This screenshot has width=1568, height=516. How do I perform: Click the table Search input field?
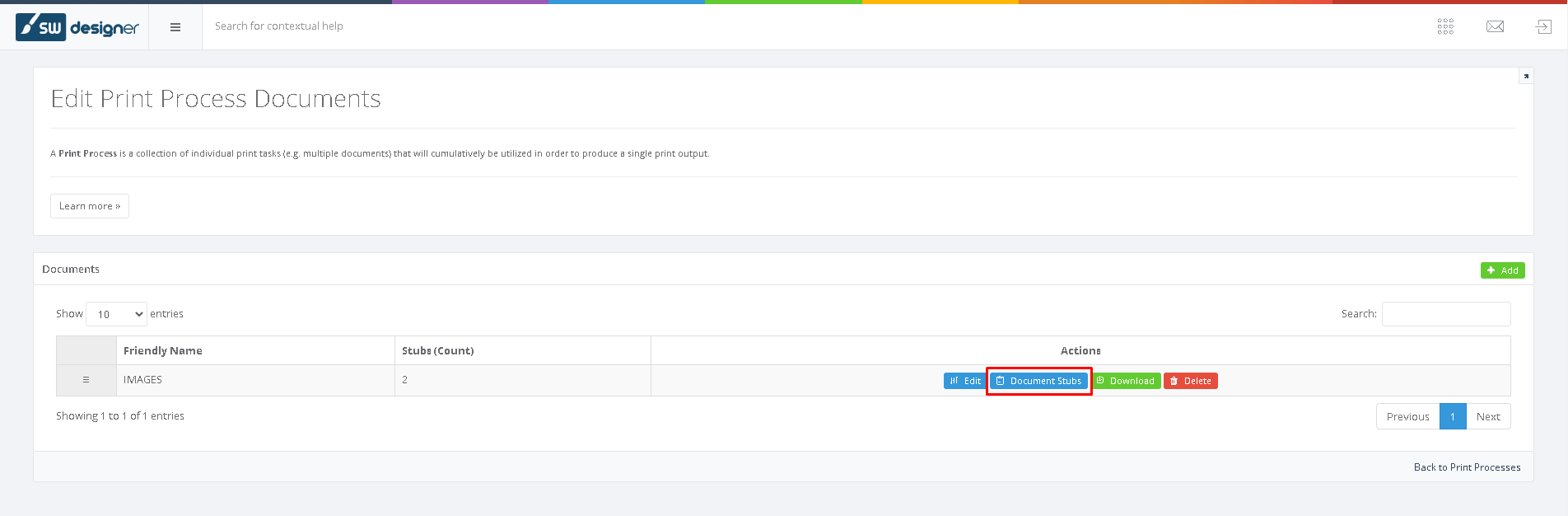click(1445, 314)
